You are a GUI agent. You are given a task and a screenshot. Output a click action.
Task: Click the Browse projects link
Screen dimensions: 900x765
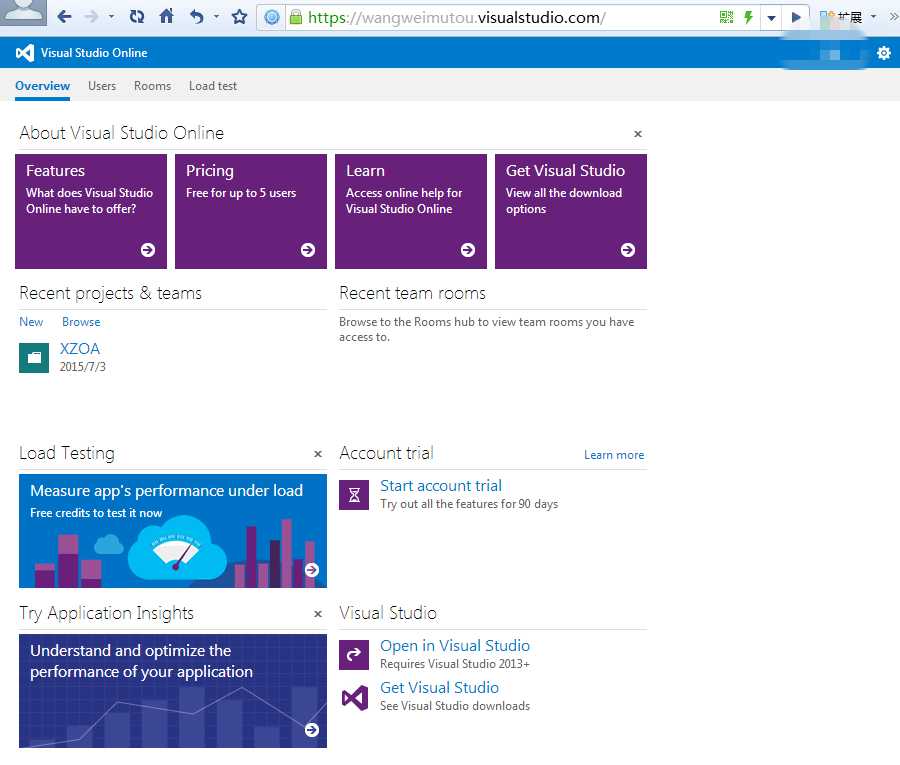[81, 322]
